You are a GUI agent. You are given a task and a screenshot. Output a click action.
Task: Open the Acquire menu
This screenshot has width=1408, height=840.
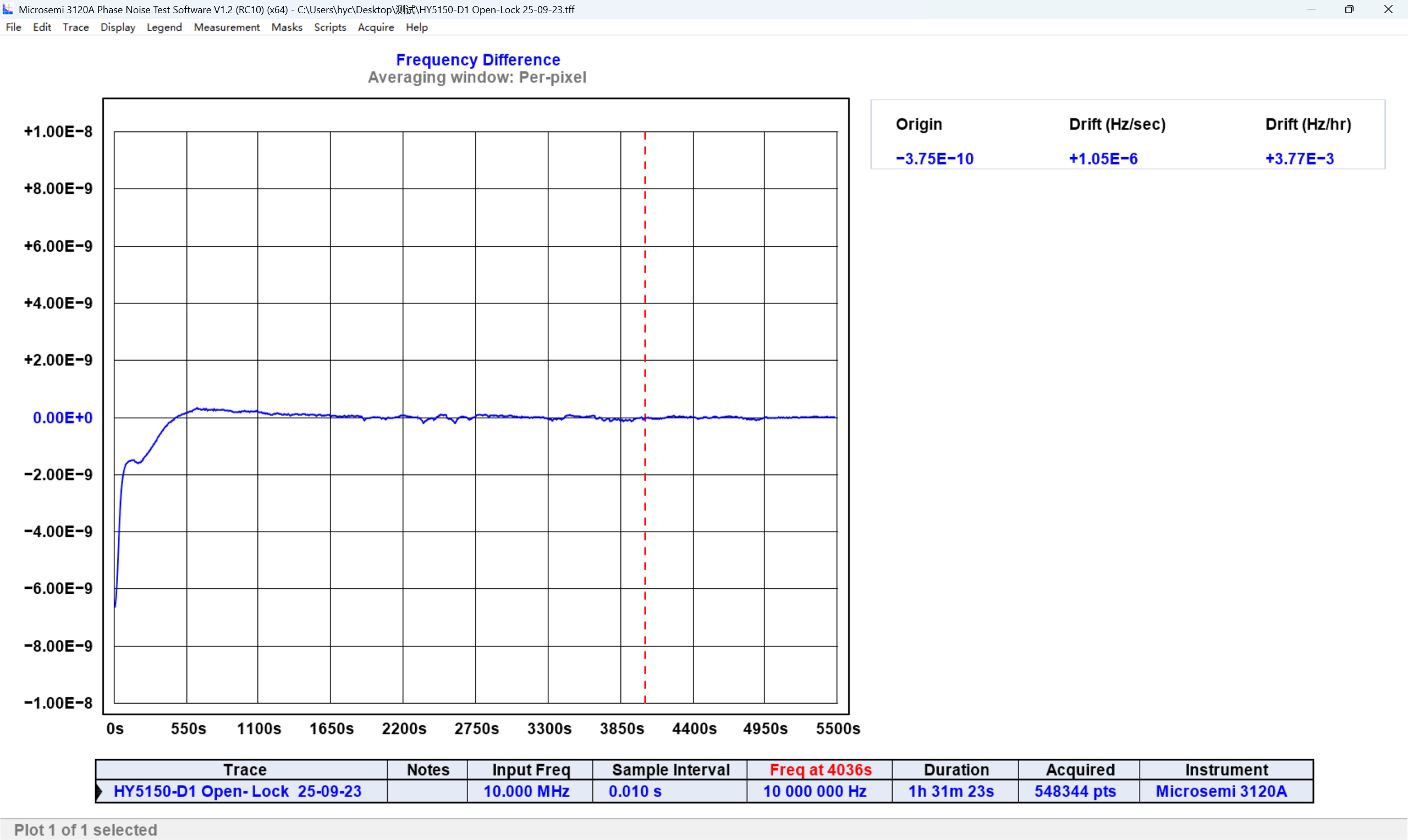[375, 27]
